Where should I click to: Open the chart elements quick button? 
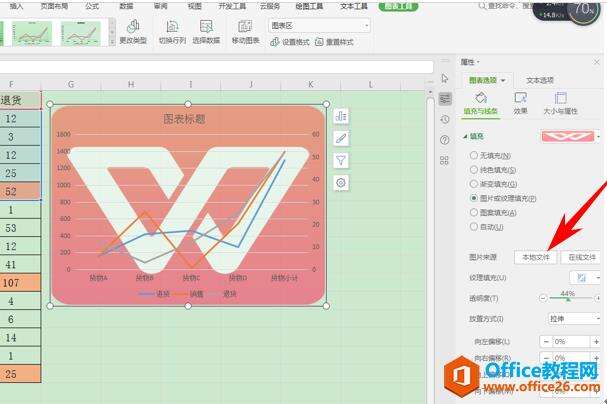pos(341,116)
